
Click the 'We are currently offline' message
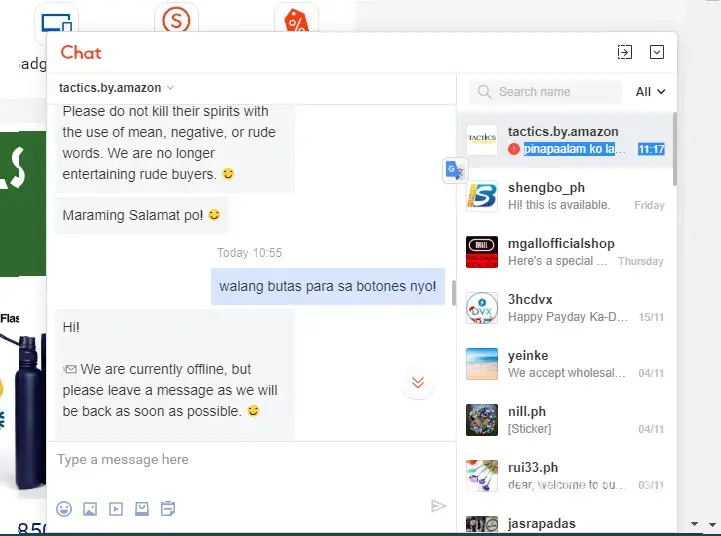tap(175, 375)
